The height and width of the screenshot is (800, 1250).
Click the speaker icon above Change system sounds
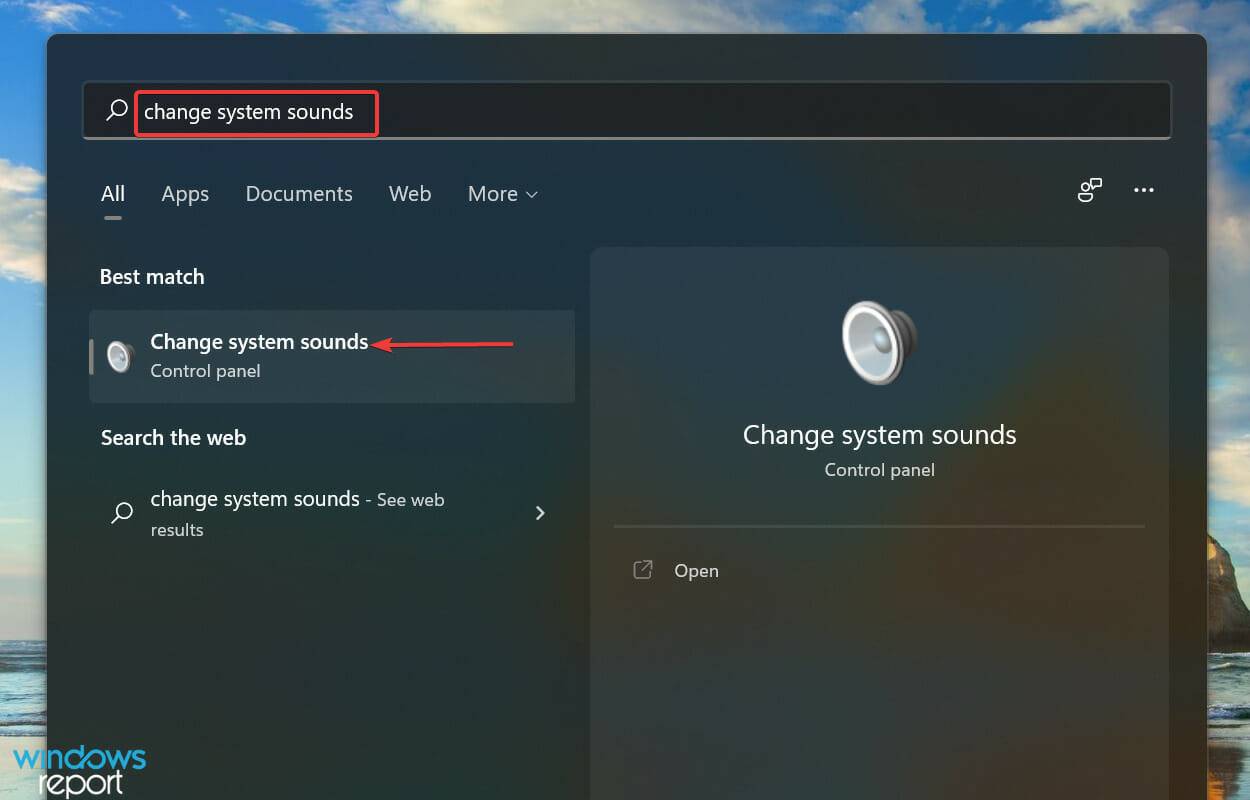coord(878,342)
